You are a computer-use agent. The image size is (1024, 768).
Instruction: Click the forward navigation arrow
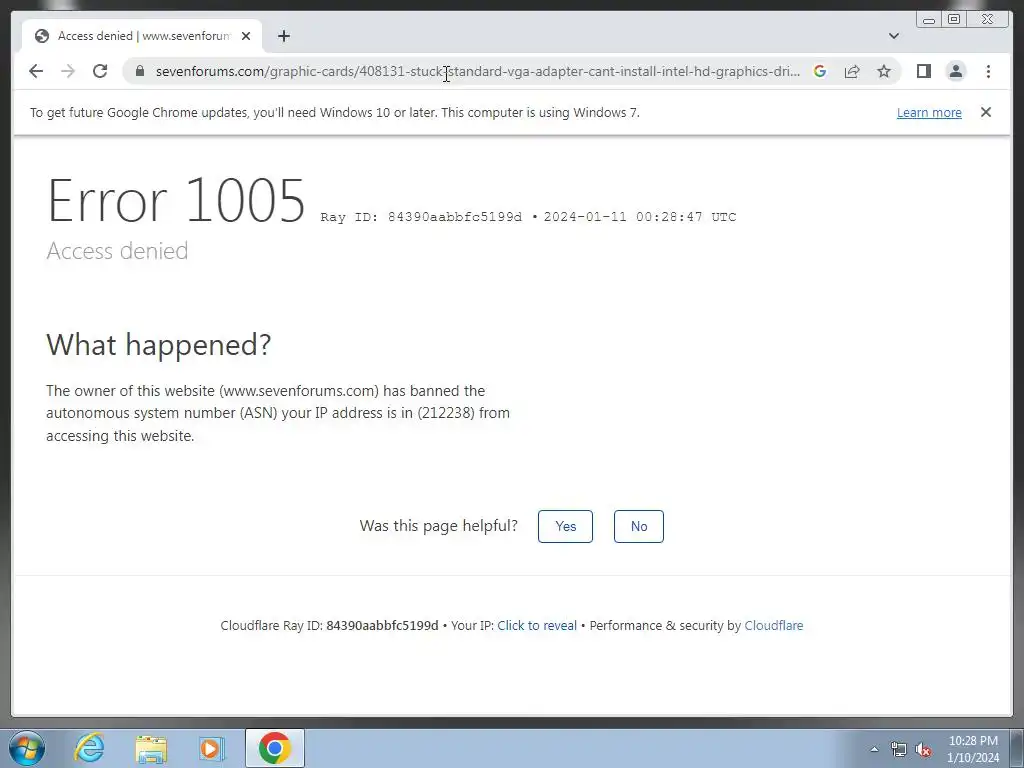point(68,71)
